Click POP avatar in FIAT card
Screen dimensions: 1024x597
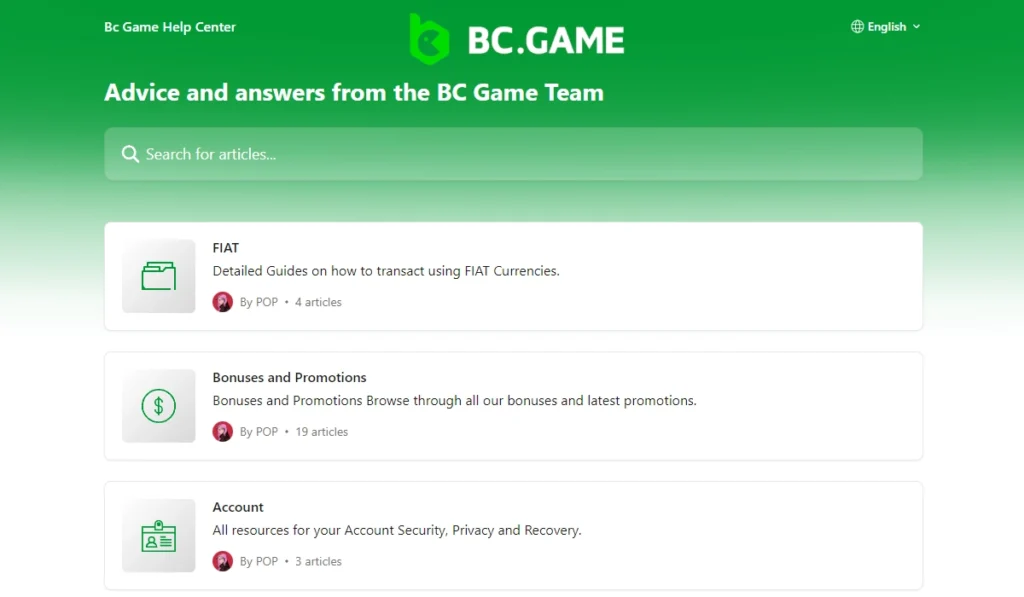[x=223, y=302]
